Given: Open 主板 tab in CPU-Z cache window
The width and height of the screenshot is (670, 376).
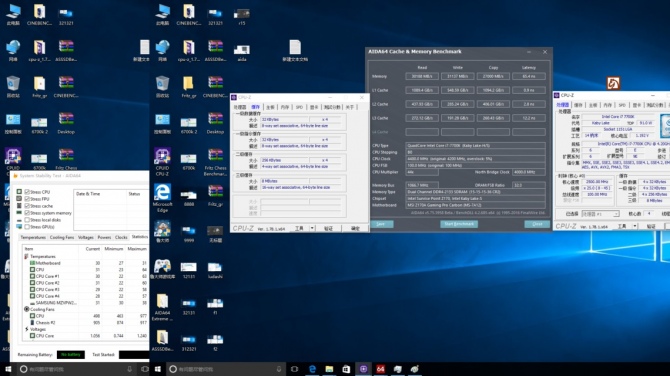Looking at the screenshot, I should (270, 107).
